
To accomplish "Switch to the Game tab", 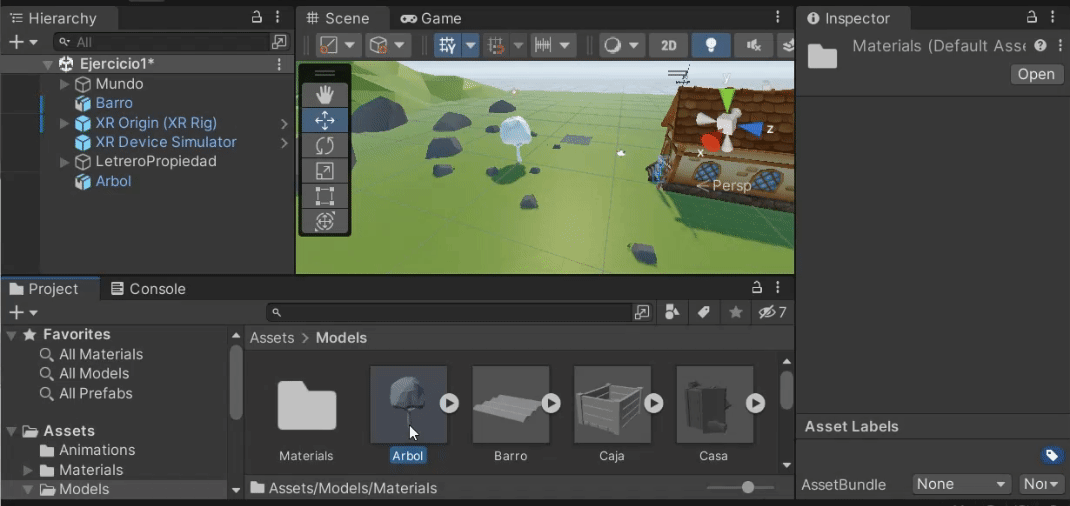I will pyautogui.click(x=431, y=18).
